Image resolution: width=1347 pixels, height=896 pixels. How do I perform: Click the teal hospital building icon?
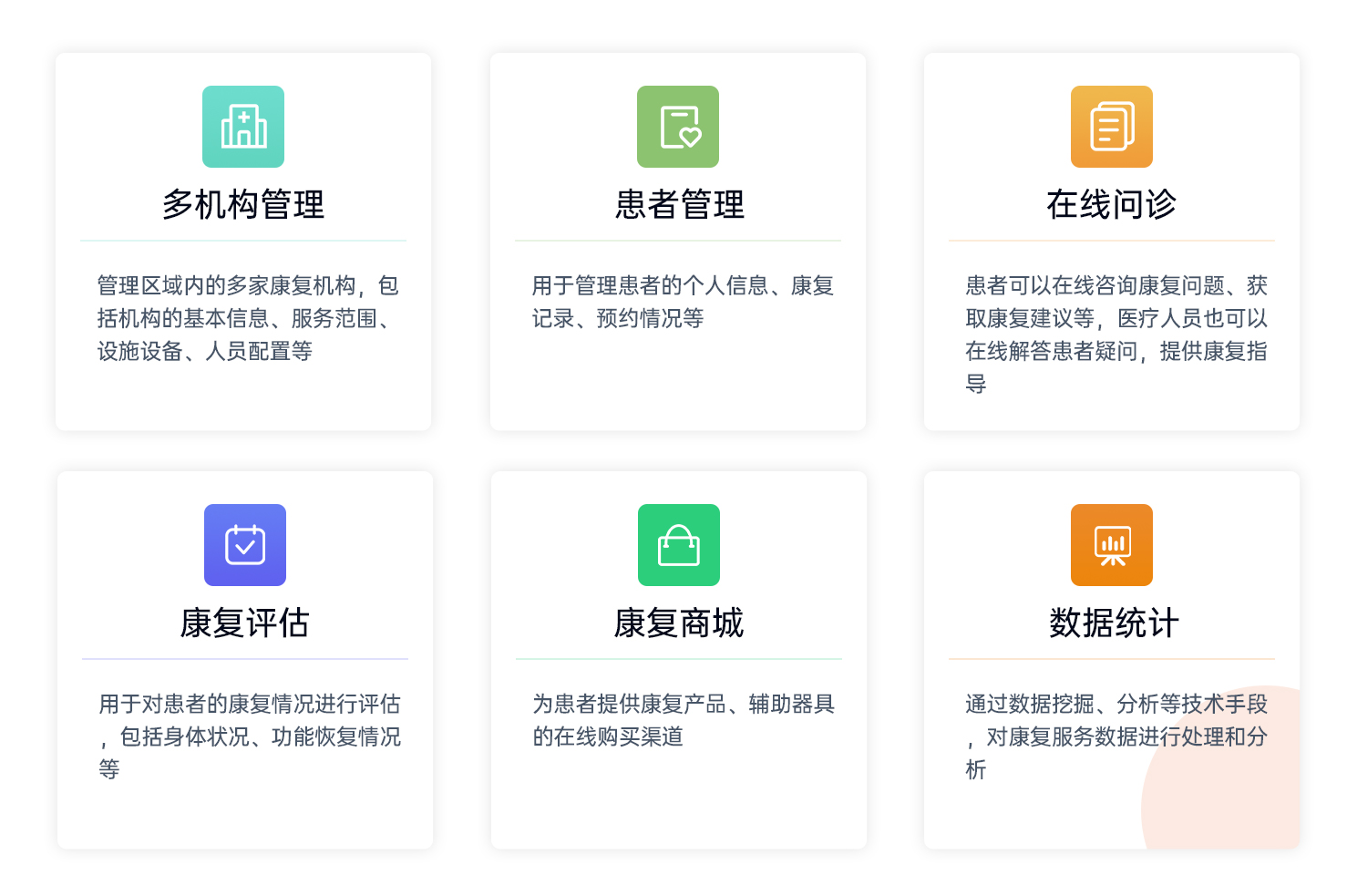(243, 127)
